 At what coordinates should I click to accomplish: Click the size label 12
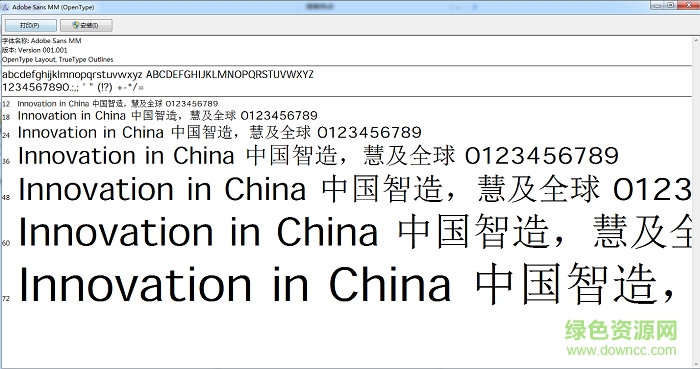(6, 104)
